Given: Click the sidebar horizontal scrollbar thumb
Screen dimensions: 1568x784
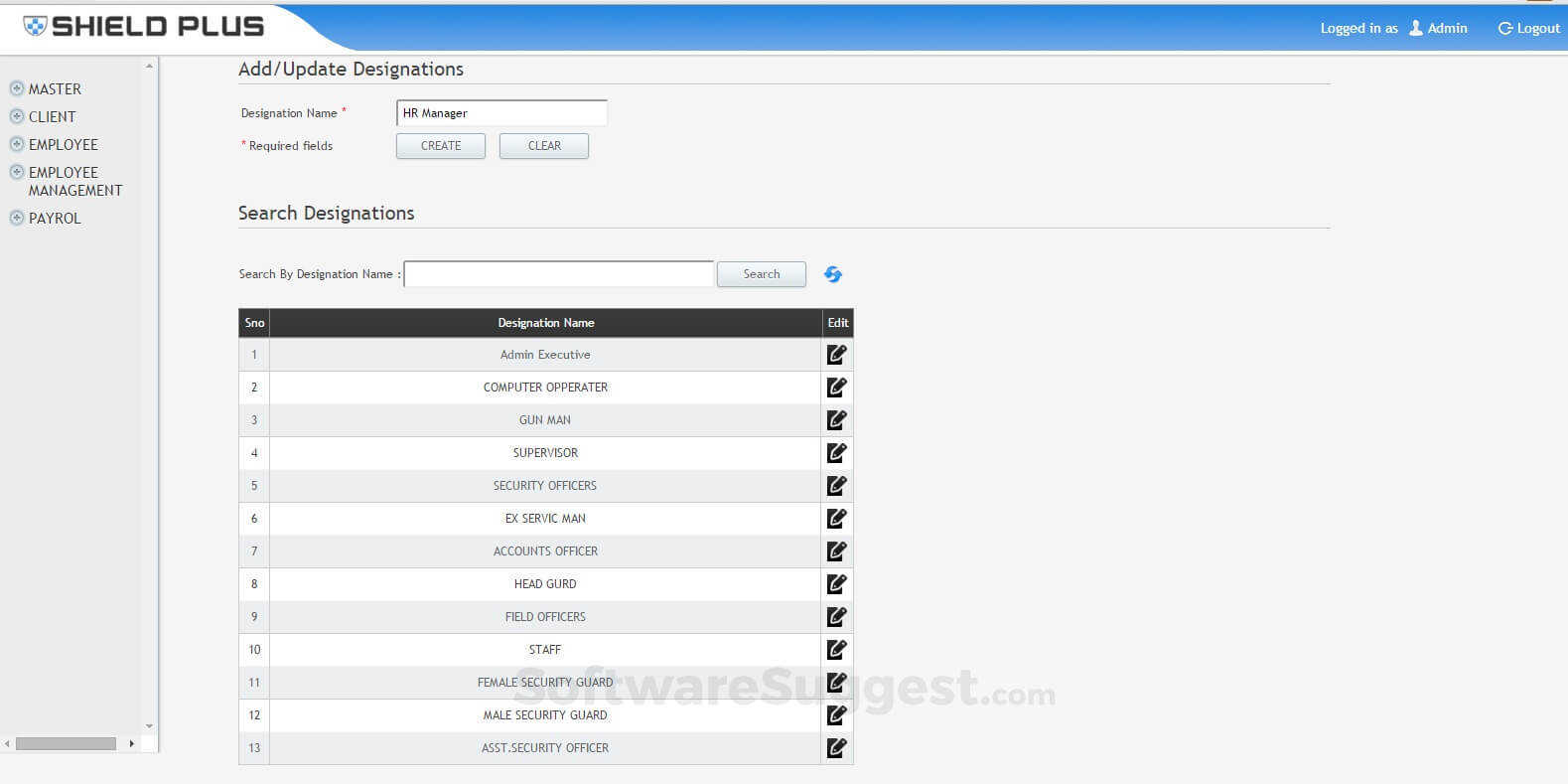Looking at the screenshot, I should [66, 743].
